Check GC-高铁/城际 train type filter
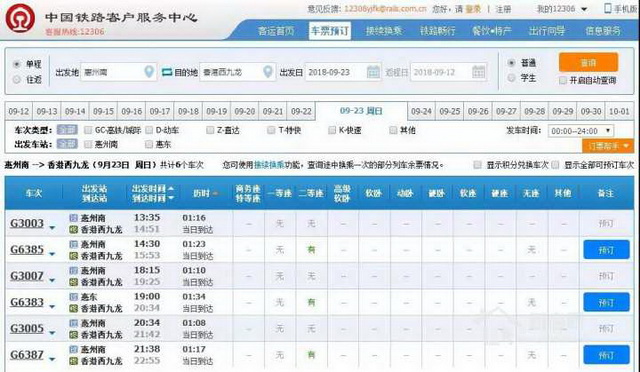The height and width of the screenshot is (372, 640). click(88, 130)
